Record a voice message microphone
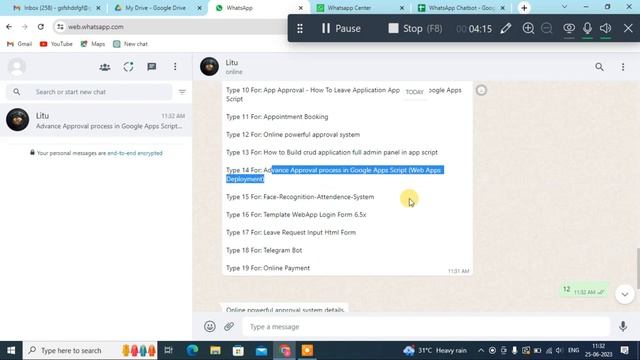Viewport: 640px width, 360px height. coord(623,327)
